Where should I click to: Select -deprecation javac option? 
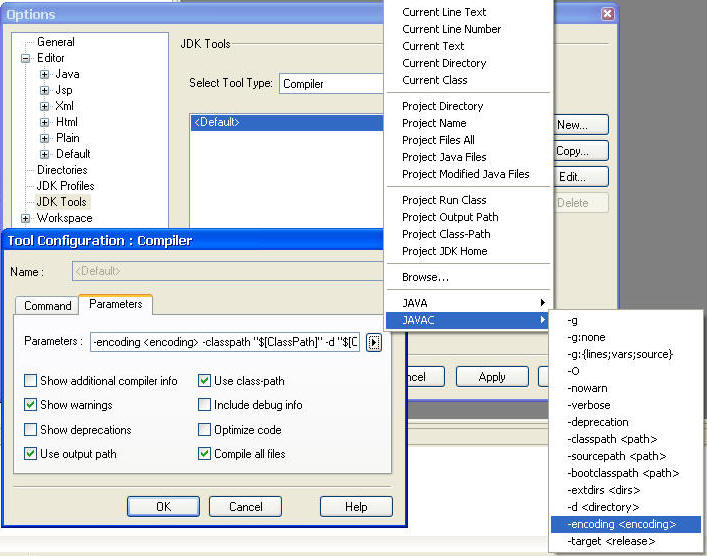pyautogui.click(x=626, y=422)
